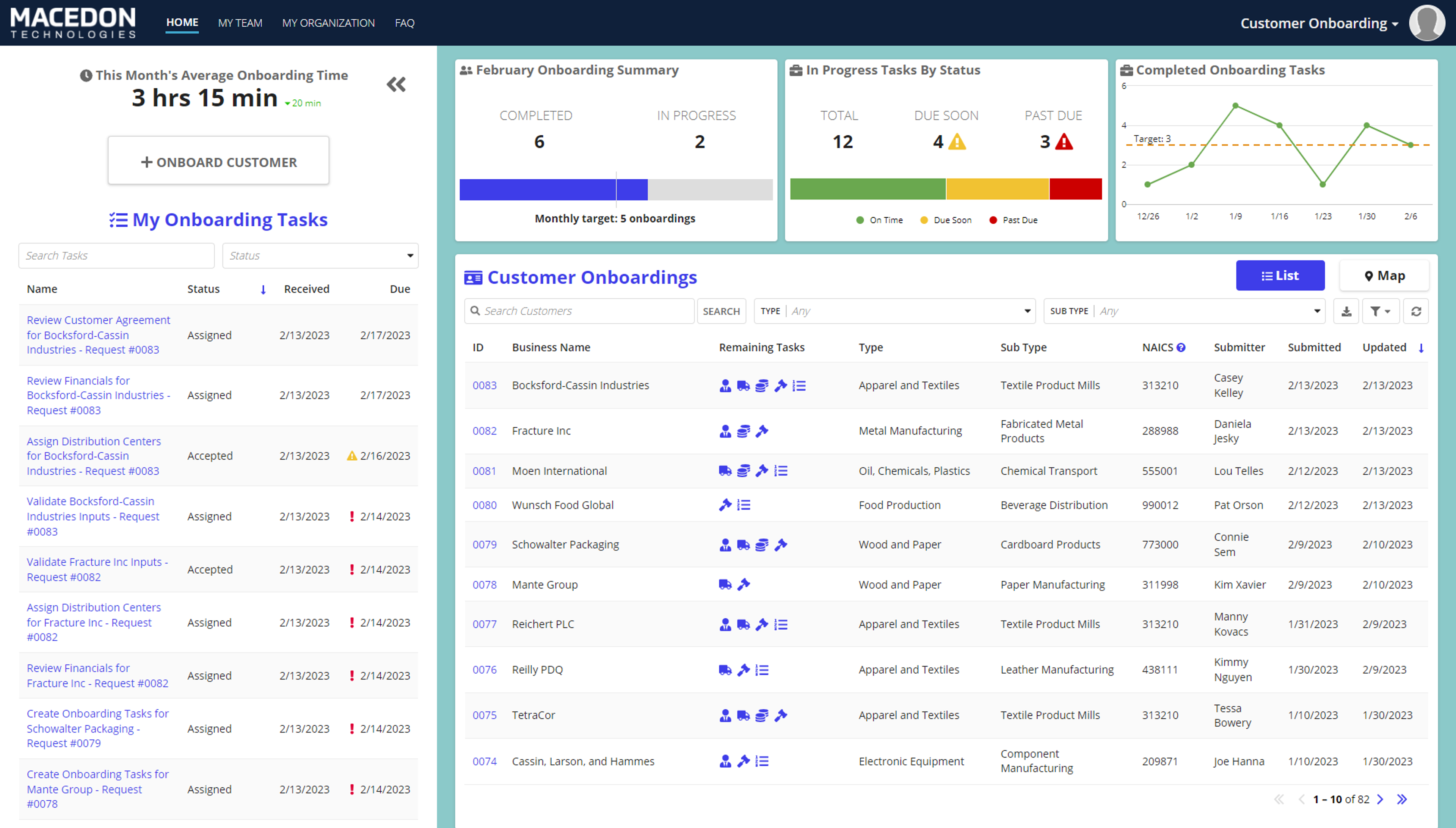This screenshot has width=1456, height=828.
Task: Click the coins task icon for Fracture Inc
Action: point(743,431)
